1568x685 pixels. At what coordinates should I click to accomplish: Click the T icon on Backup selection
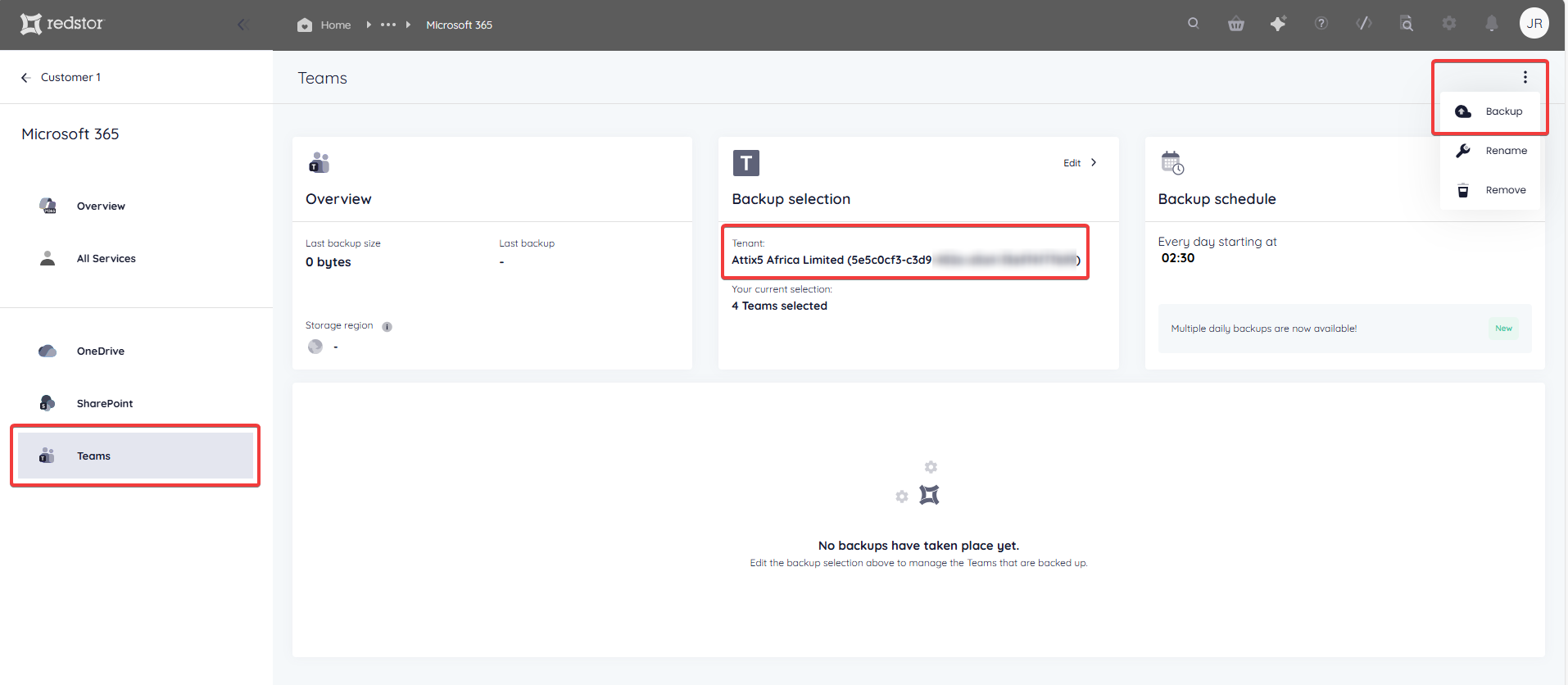coord(745,163)
